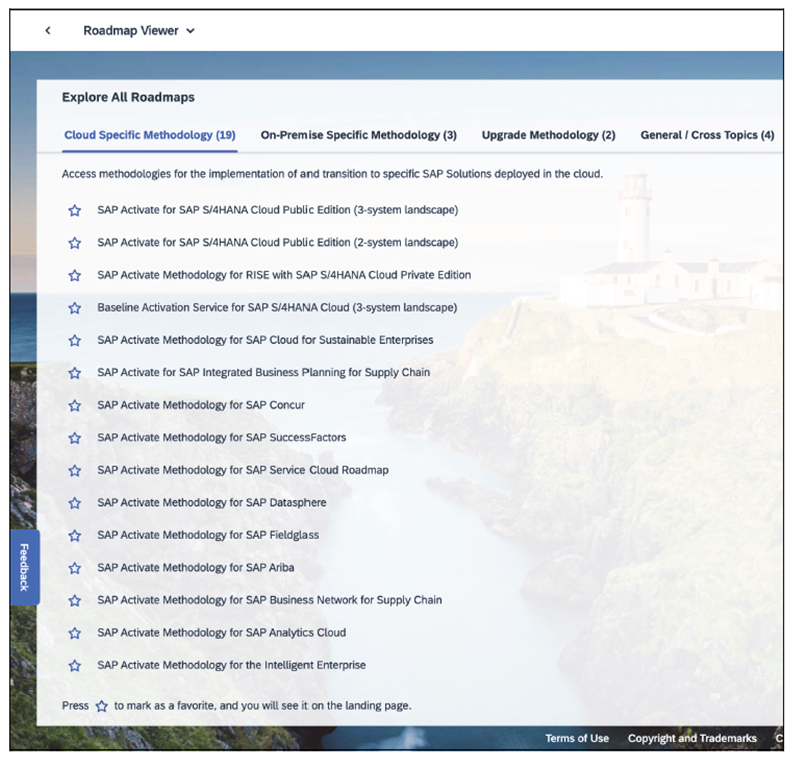This screenshot has width=796, height=757.
Task: Open the Terms of Use footer link
Action: point(577,738)
